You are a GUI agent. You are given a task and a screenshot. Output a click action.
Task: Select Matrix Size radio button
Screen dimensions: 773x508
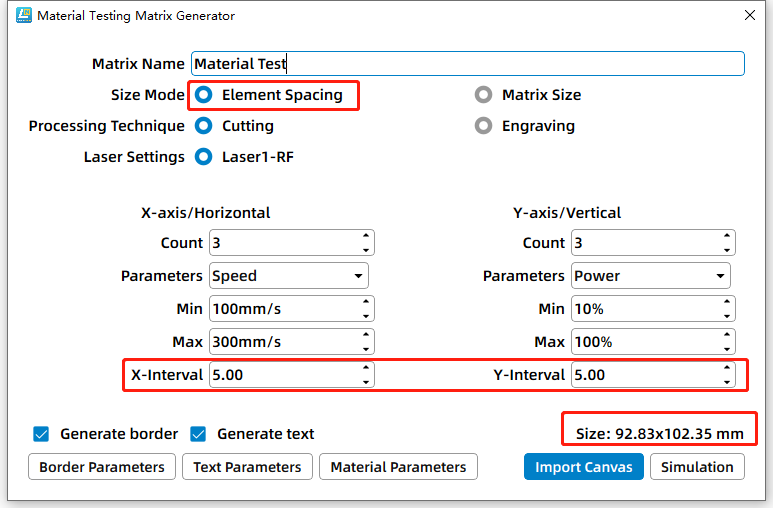click(x=484, y=95)
